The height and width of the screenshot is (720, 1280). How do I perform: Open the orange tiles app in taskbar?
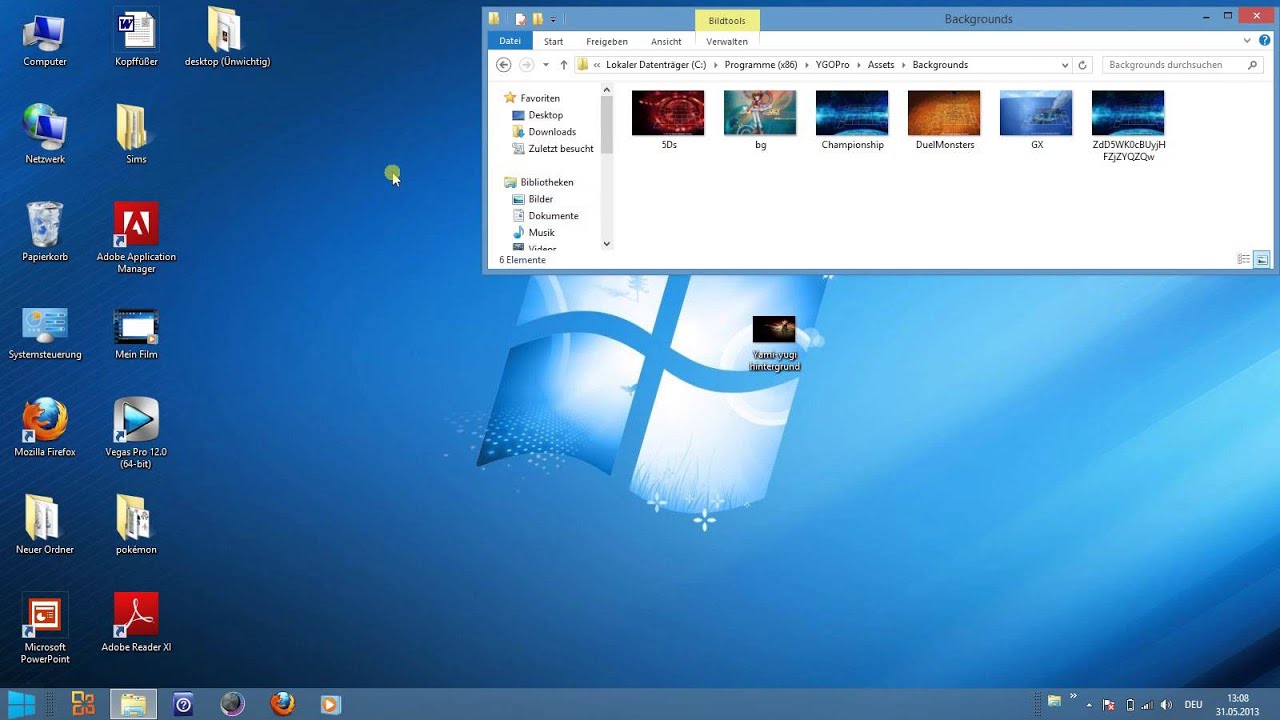83,704
